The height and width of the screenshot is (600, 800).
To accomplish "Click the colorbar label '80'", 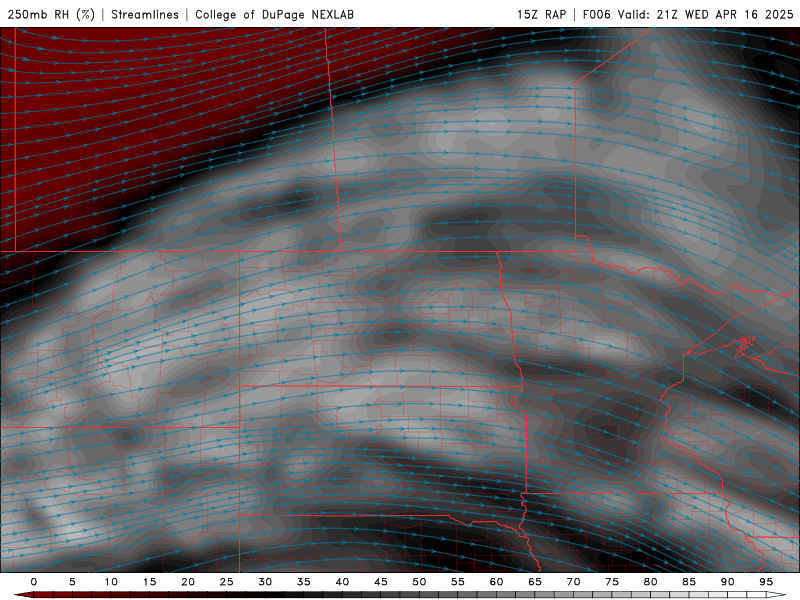I will click(650, 582).
